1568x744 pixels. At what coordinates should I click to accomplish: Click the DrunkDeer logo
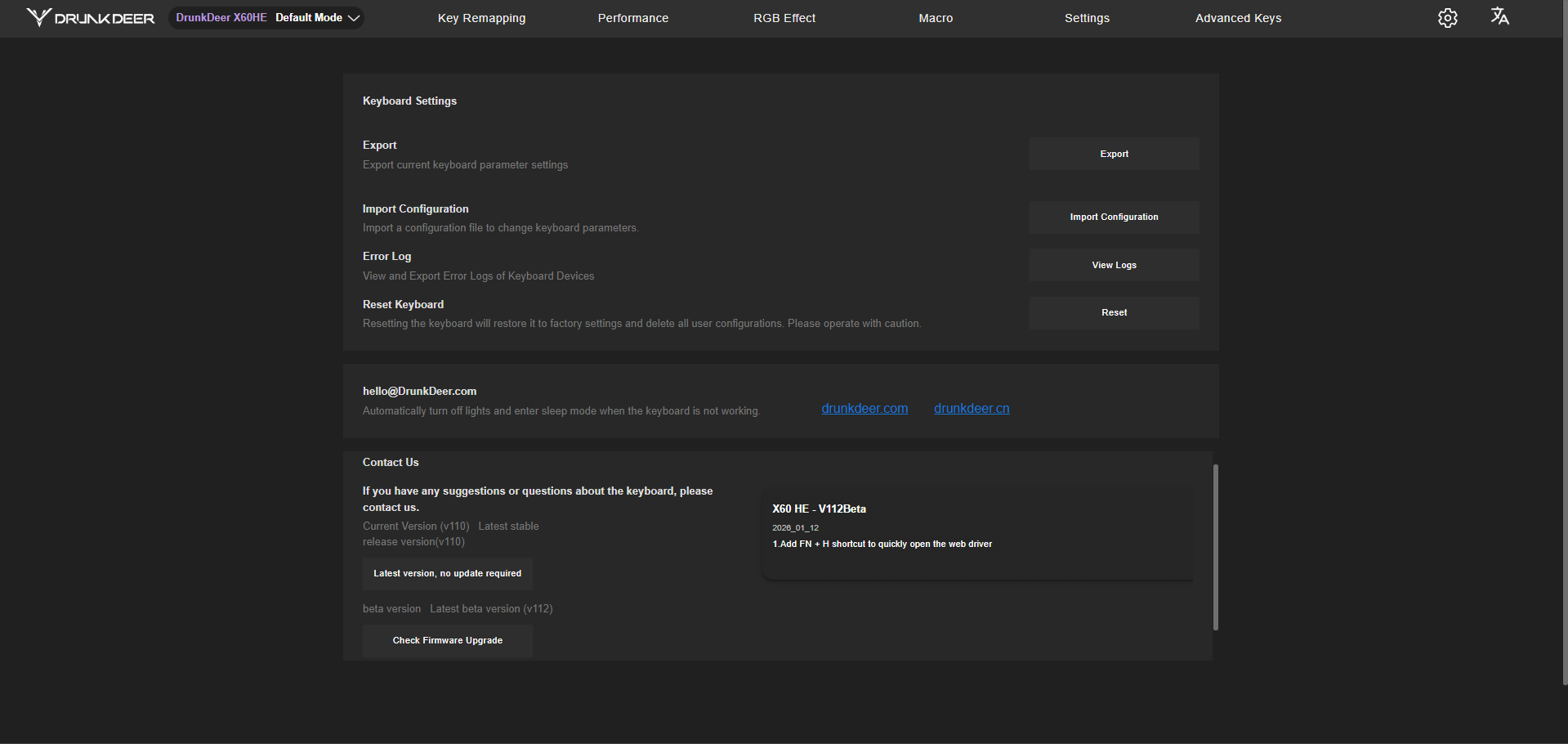(x=90, y=18)
